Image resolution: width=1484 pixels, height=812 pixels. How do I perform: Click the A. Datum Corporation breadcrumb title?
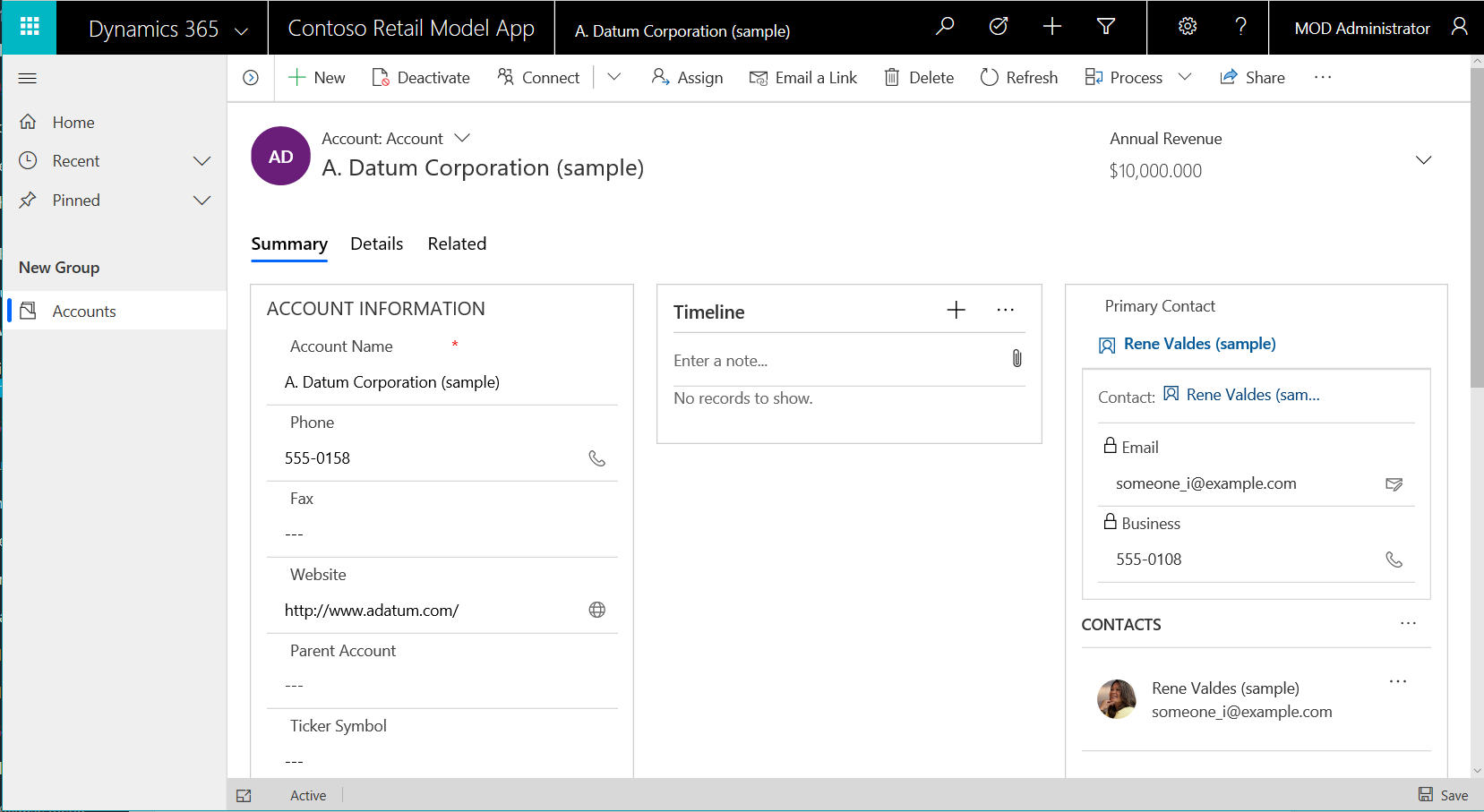(x=682, y=31)
